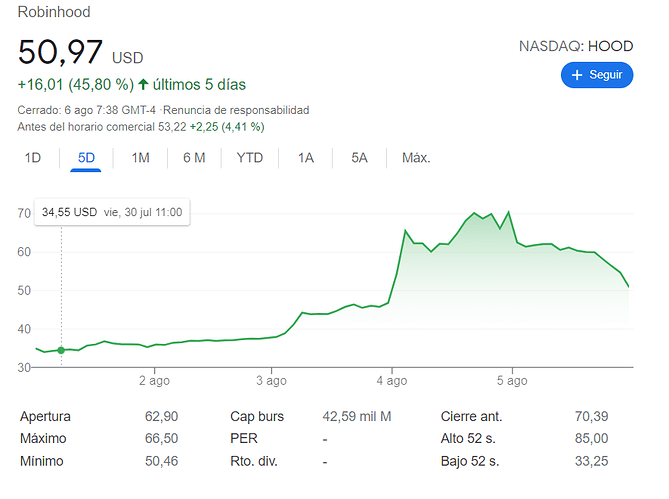Screen dimensions: 669x499
Task: Choose the YTD range tab
Action: click(x=250, y=158)
